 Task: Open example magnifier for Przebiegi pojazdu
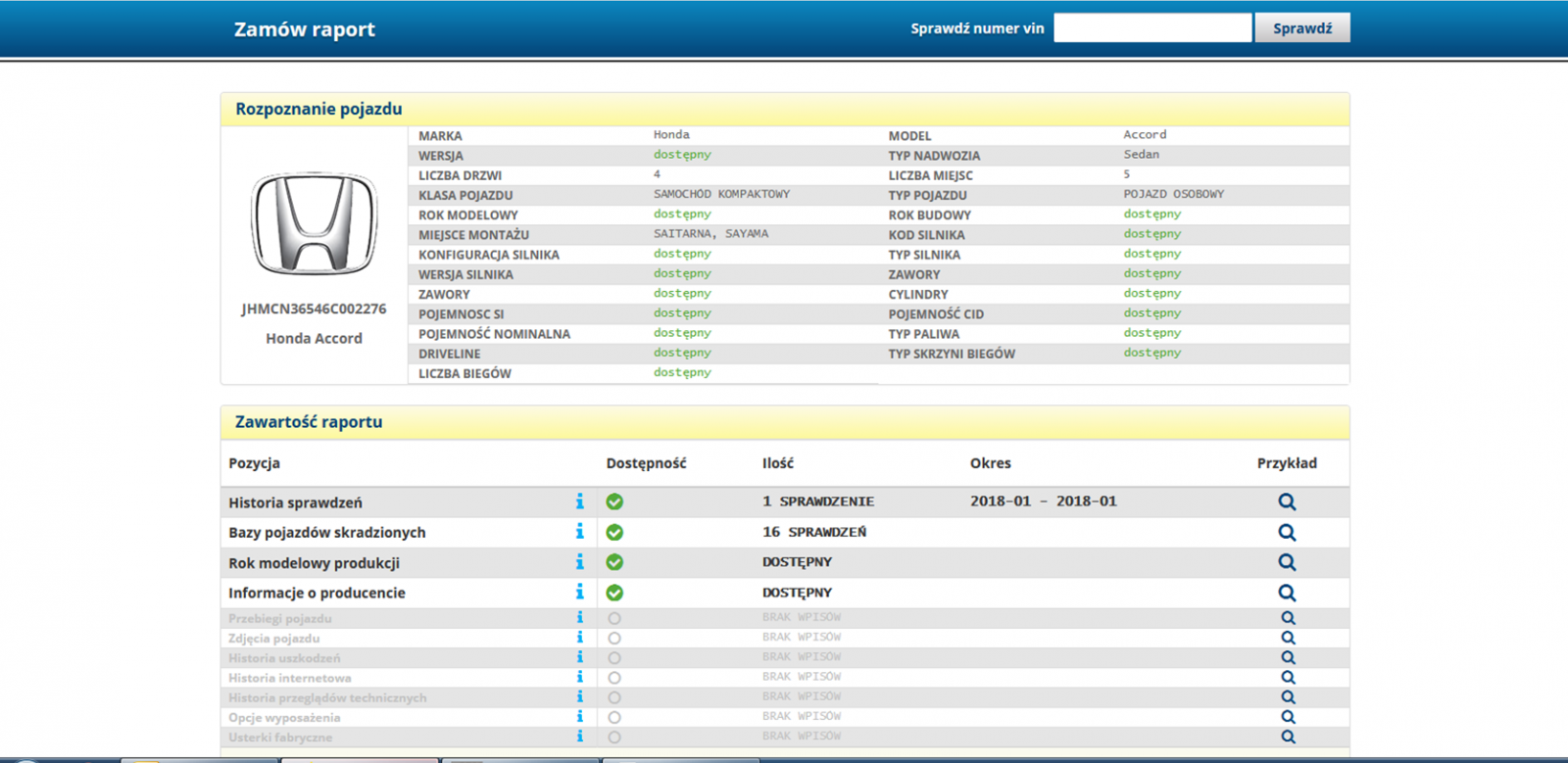click(x=1288, y=618)
